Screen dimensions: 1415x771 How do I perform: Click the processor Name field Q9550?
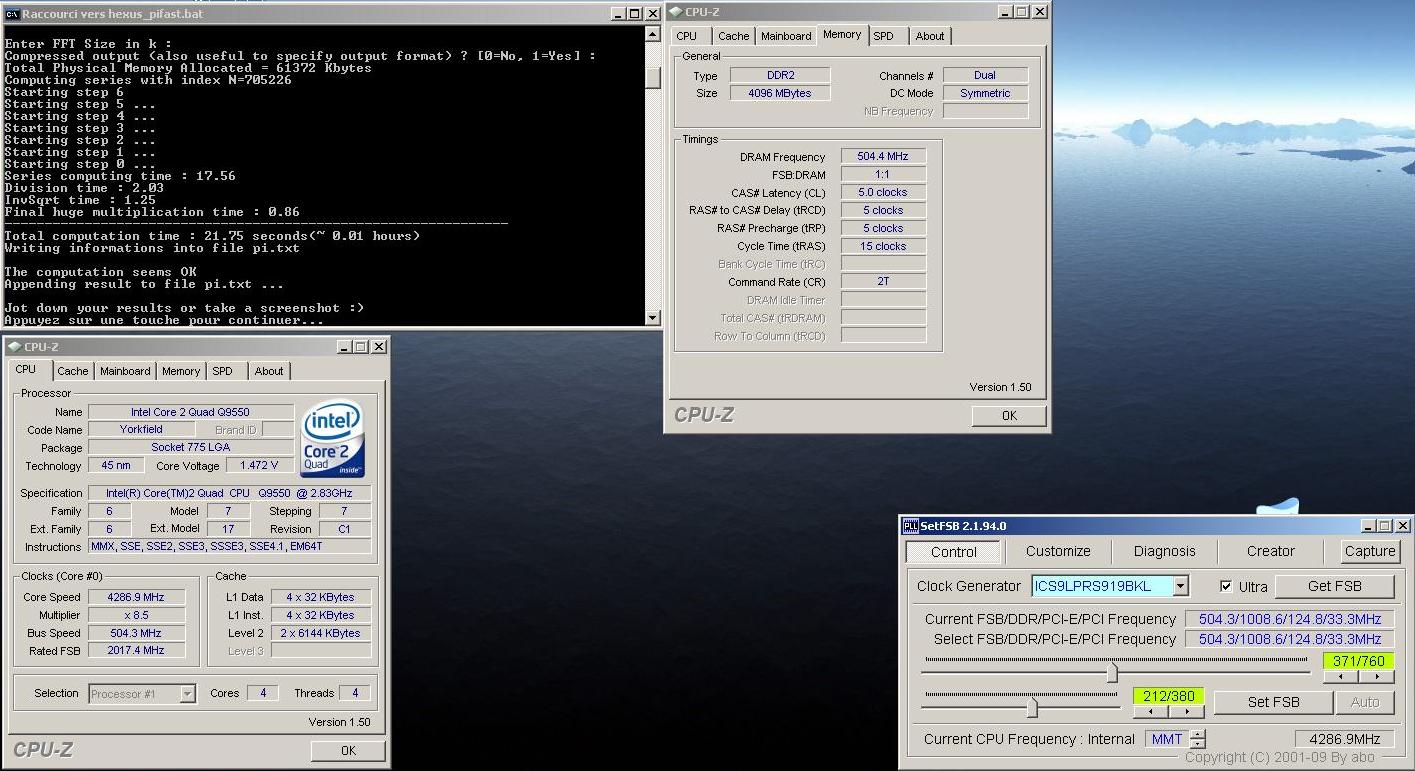[x=191, y=412]
